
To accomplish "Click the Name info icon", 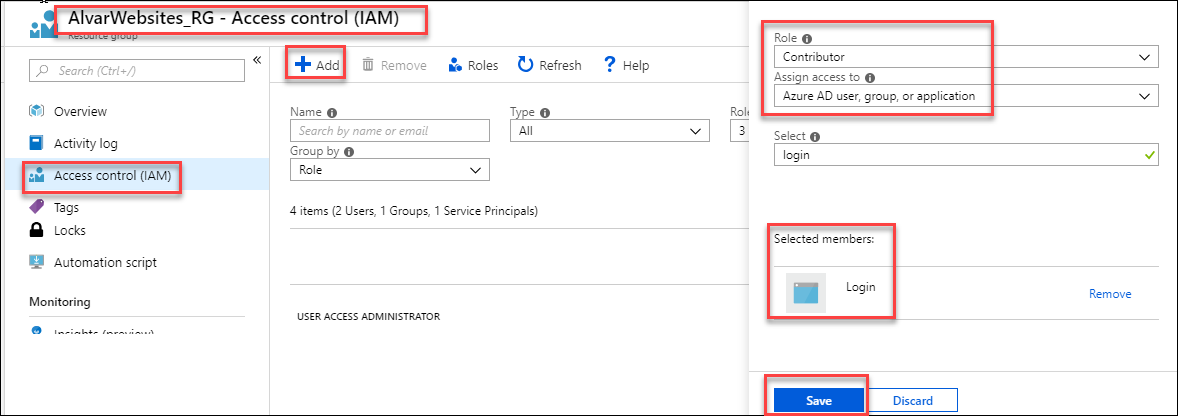I will click(x=332, y=113).
